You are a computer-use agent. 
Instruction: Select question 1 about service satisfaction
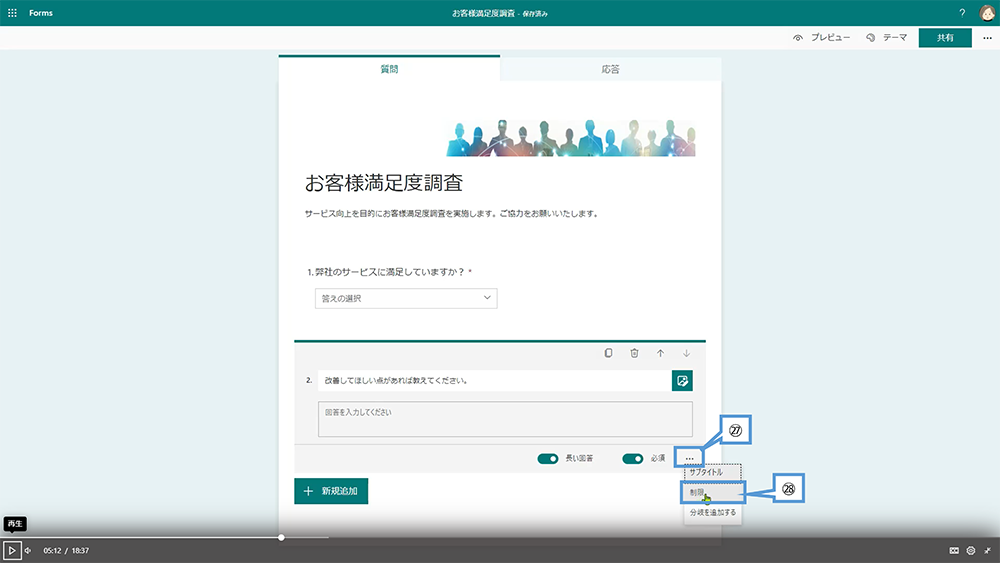pos(389,272)
